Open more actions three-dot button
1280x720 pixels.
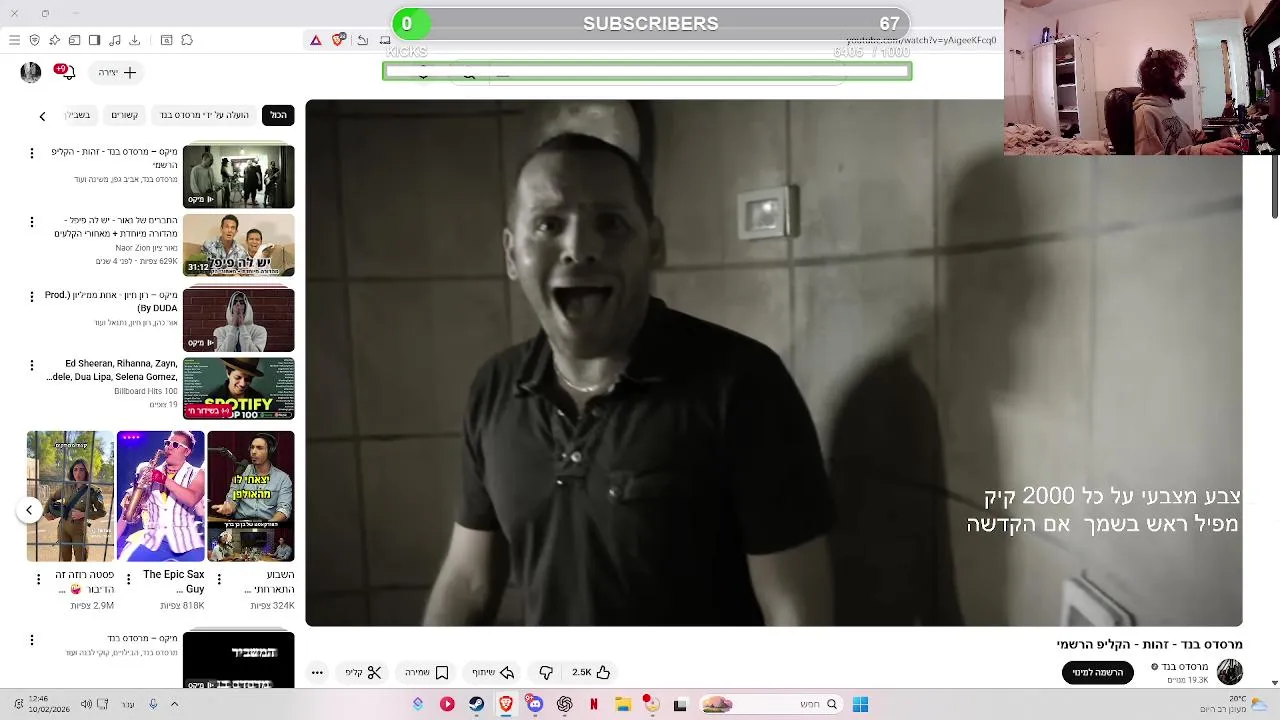coord(317,673)
